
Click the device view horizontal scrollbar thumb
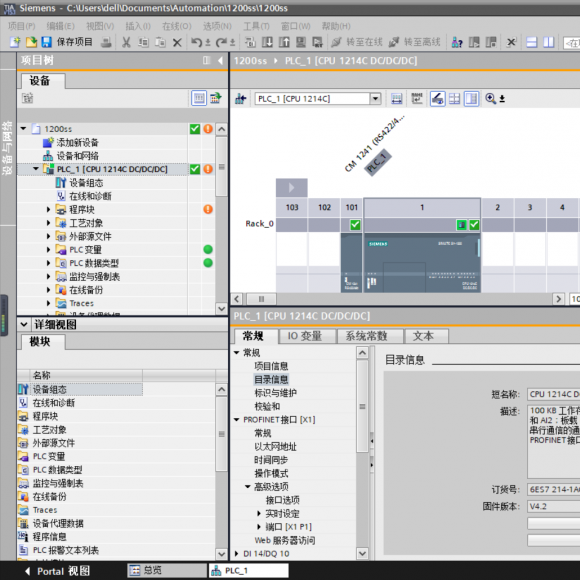point(262,299)
